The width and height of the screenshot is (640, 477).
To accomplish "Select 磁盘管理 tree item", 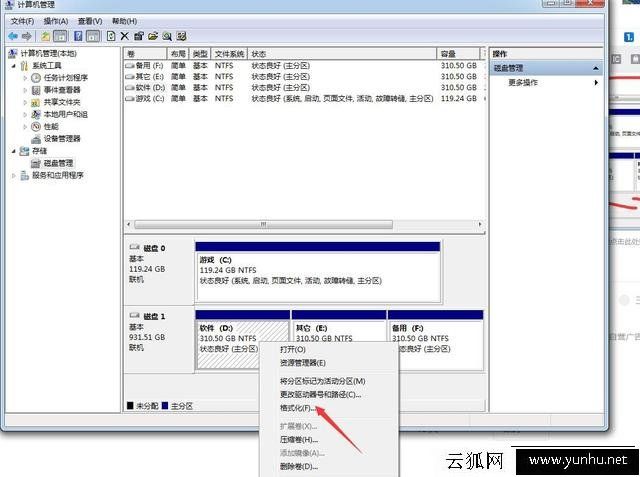I will pyautogui.click(x=58, y=163).
